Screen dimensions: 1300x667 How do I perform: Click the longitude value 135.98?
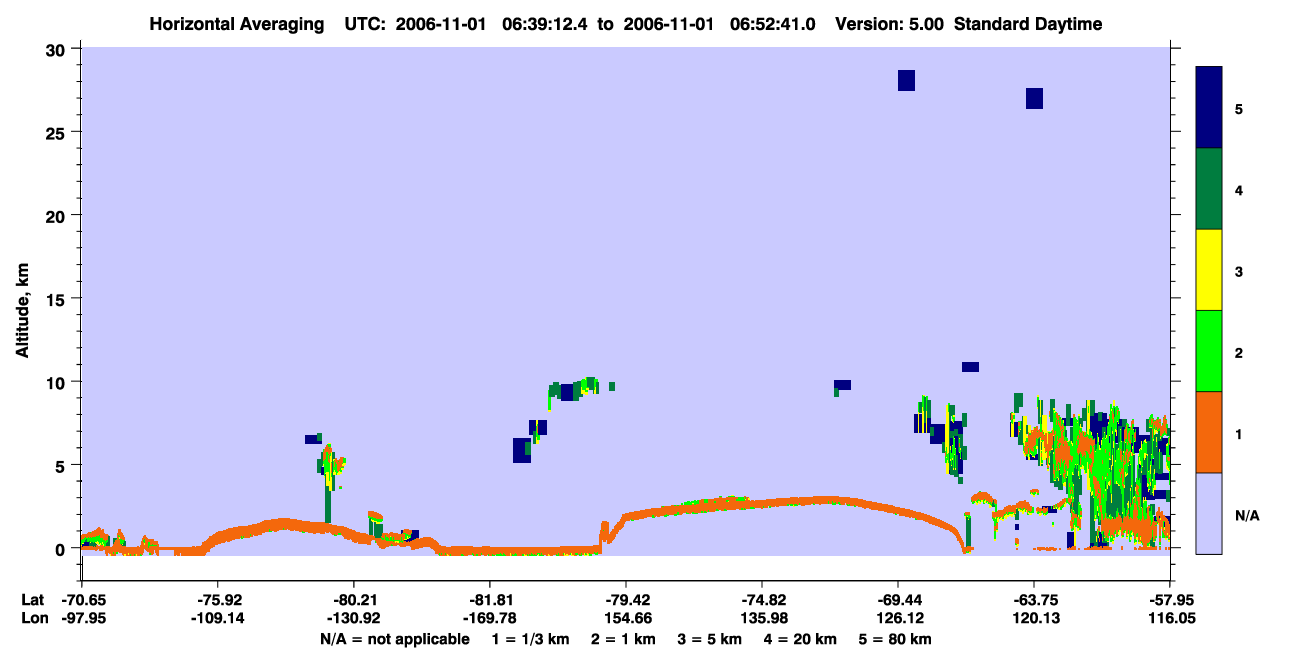[x=762, y=618]
